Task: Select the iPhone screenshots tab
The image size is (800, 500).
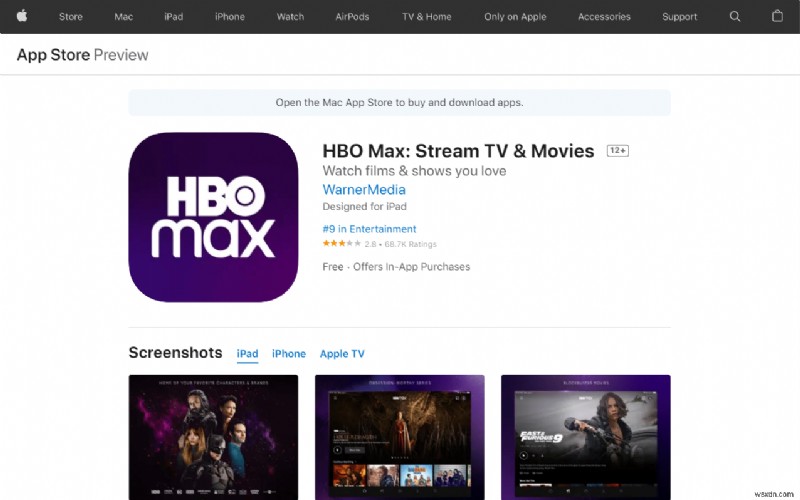Action: click(289, 354)
